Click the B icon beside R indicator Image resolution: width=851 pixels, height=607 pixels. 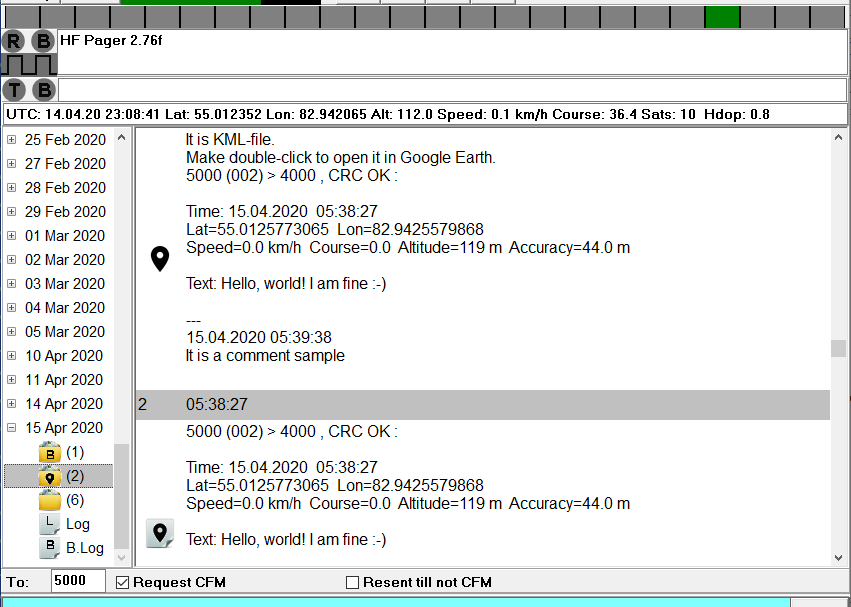coord(43,41)
